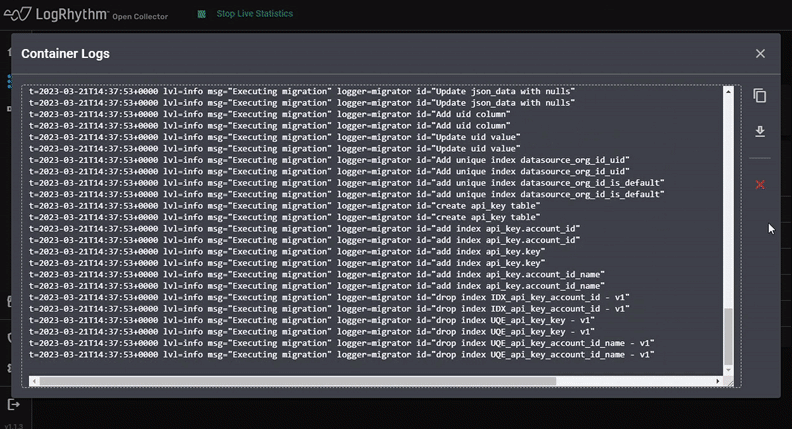Click the red X clear logs icon

click(760, 185)
